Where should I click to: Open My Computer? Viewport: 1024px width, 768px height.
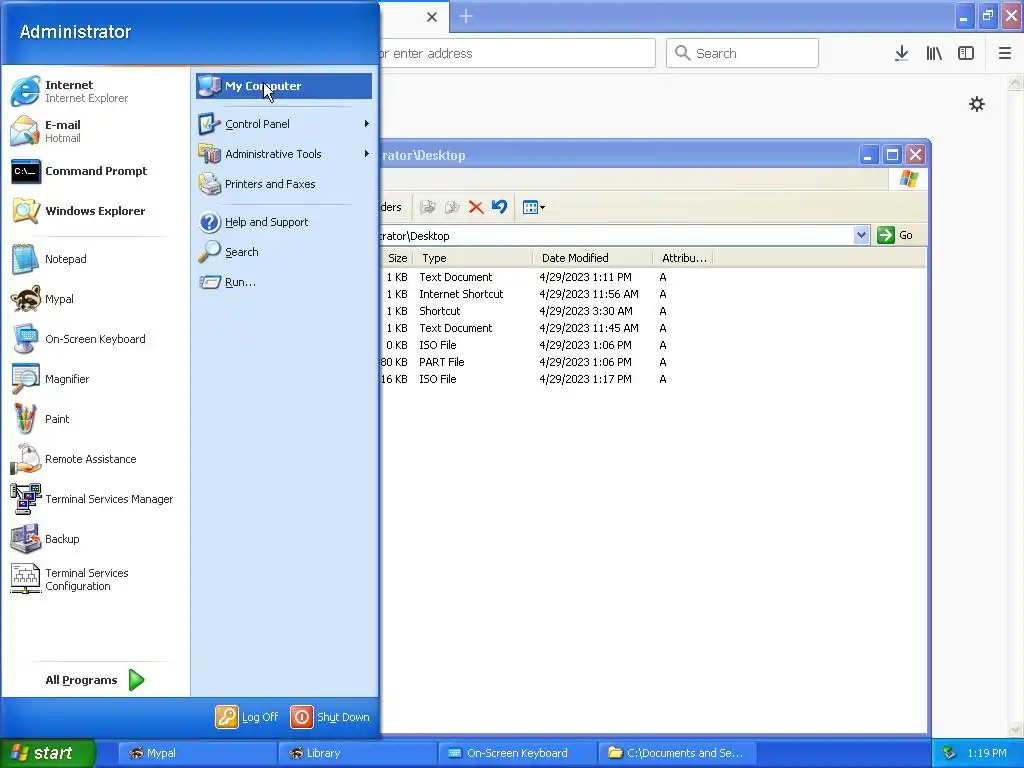pos(283,86)
